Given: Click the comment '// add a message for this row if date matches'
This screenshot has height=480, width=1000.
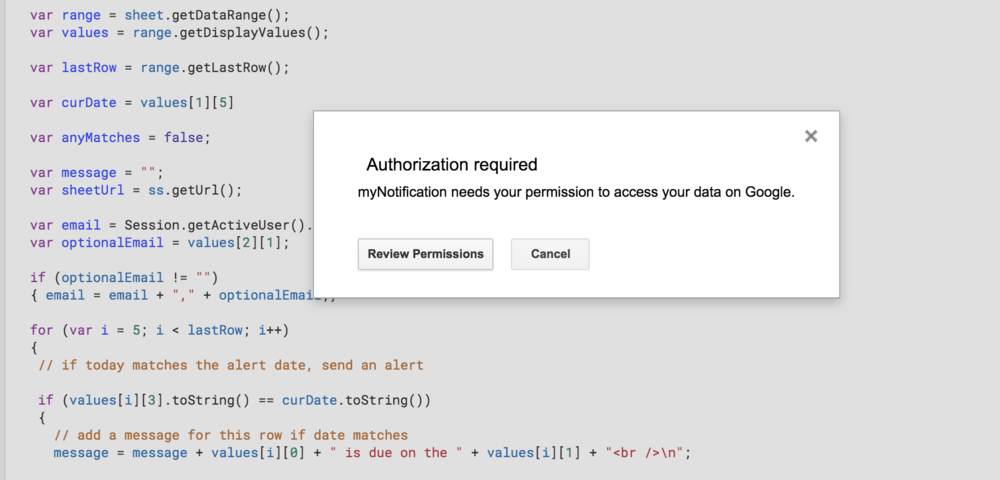Looking at the screenshot, I should tap(230, 435).
